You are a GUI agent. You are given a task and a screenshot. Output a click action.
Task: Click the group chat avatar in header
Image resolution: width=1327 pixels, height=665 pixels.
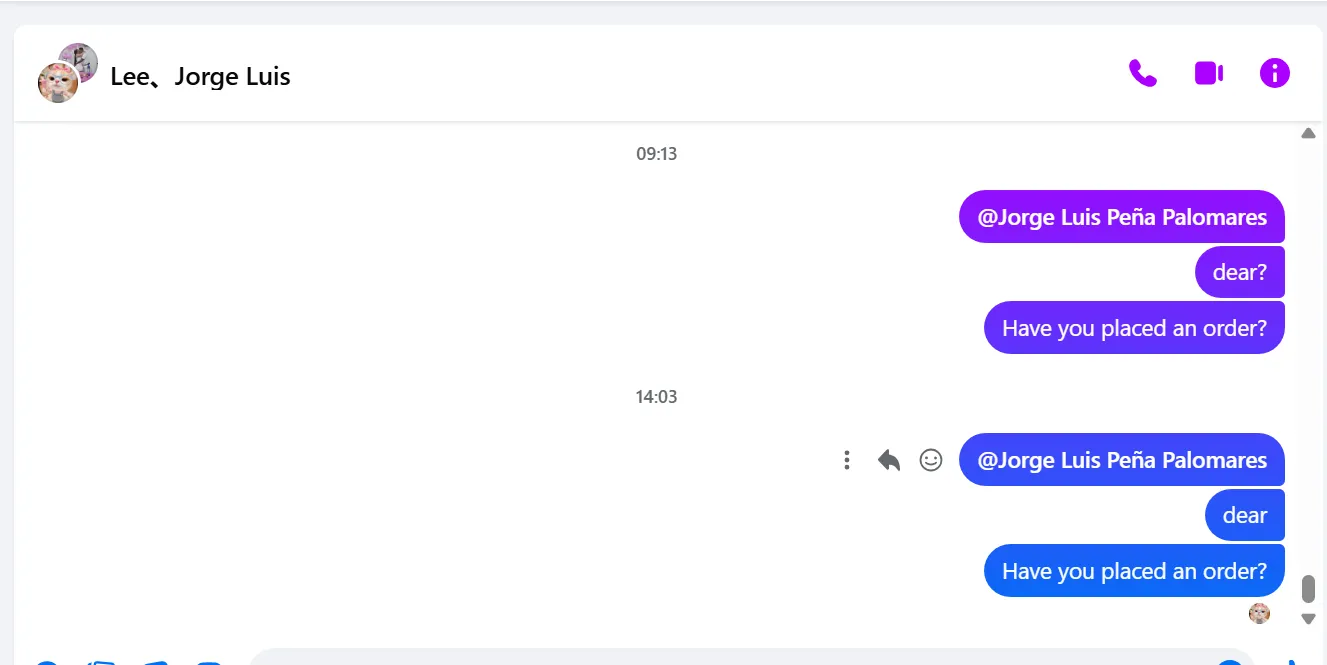coord(66,73)
